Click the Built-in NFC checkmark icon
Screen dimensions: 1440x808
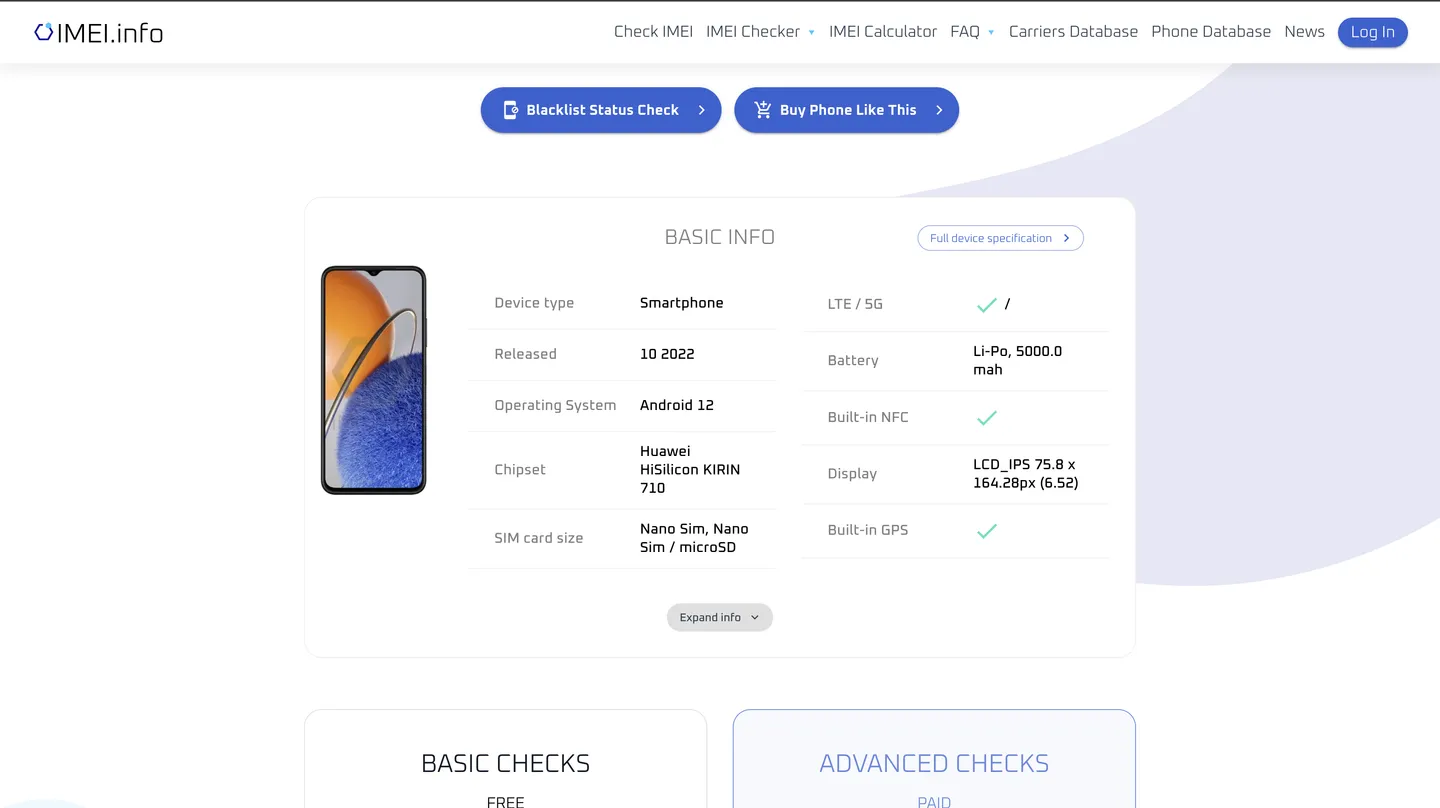coord(987,418)
